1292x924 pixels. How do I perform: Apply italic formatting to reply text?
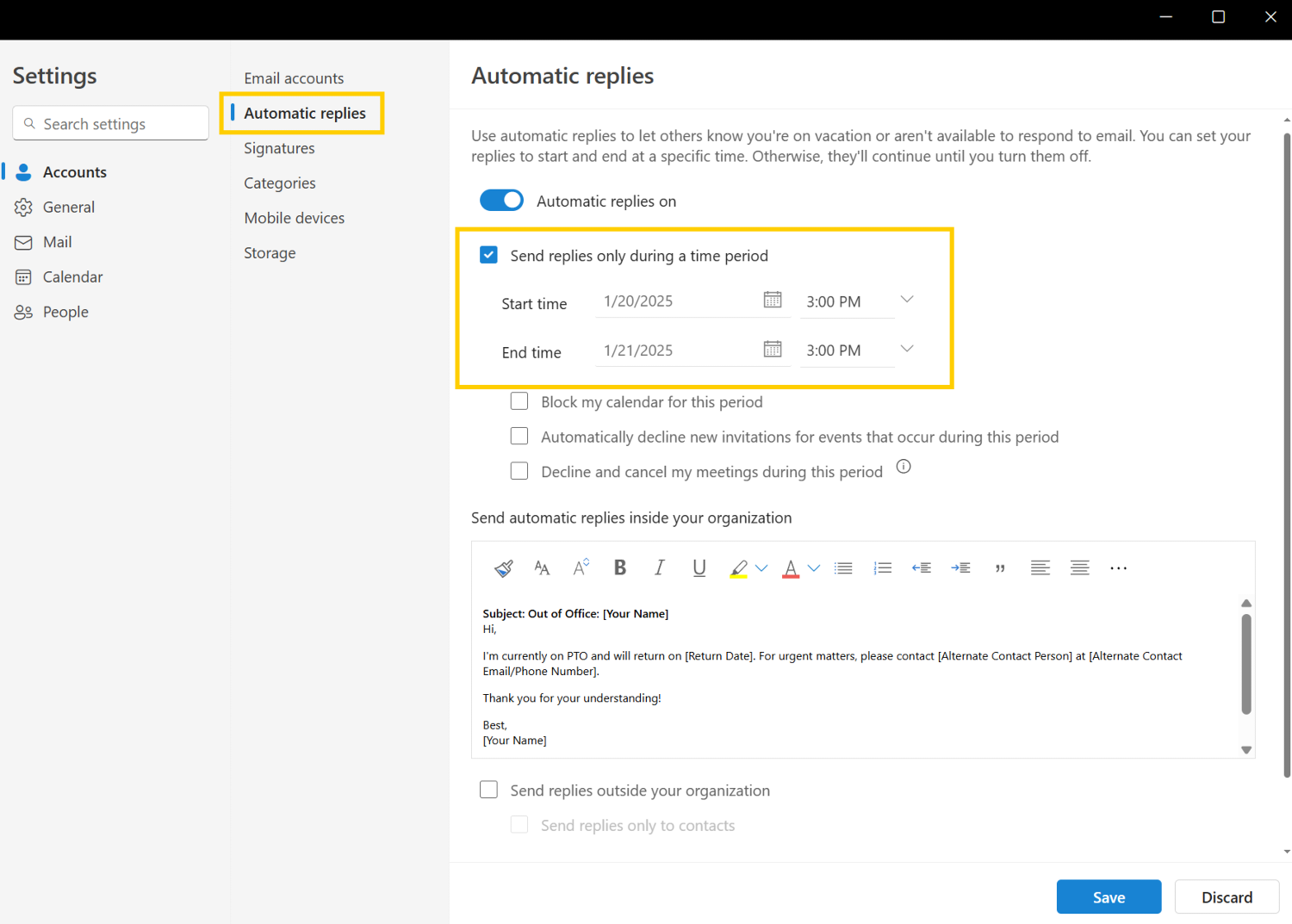tap(659, 567)
